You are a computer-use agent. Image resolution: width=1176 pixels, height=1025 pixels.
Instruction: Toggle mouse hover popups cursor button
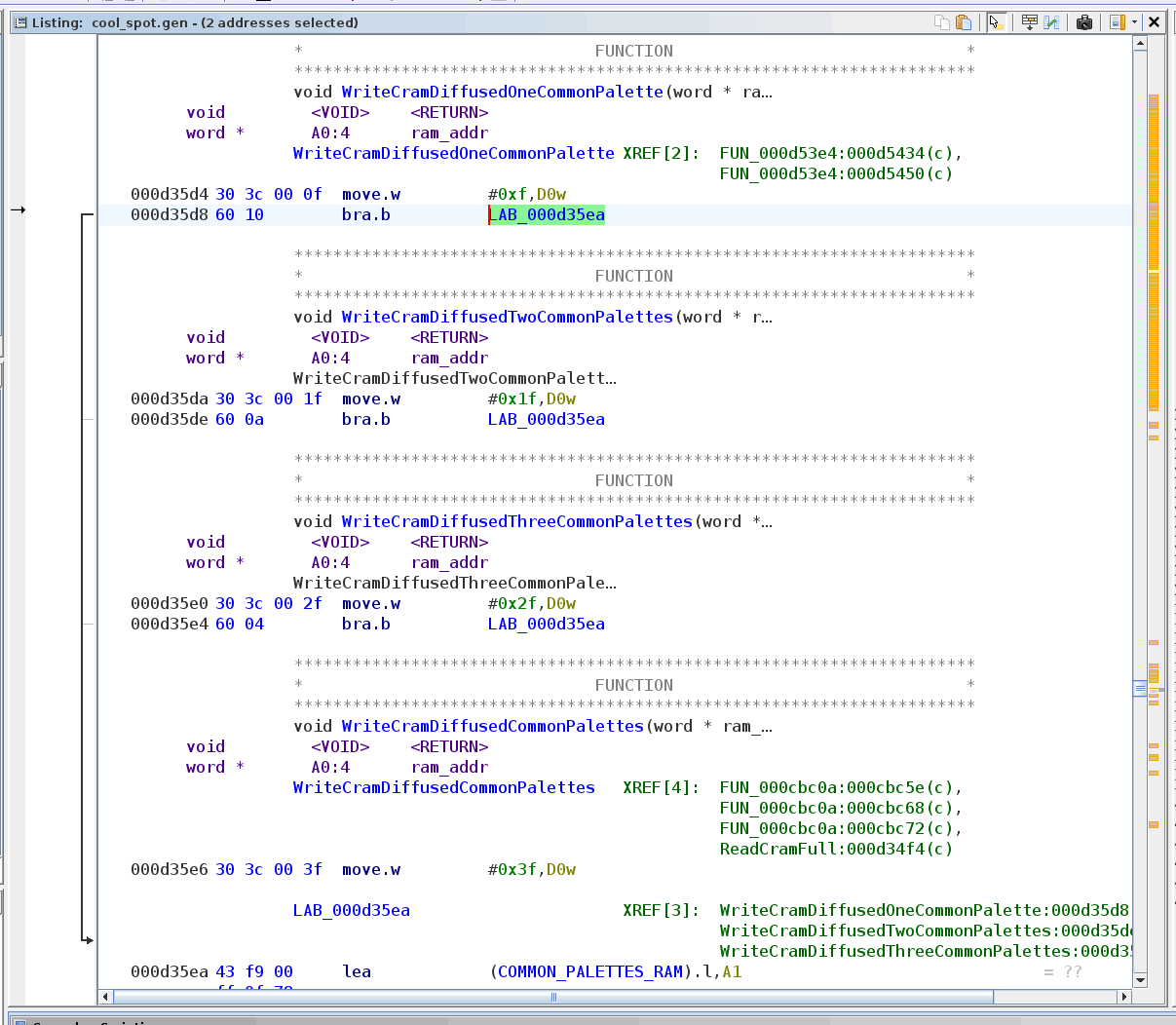995,22
